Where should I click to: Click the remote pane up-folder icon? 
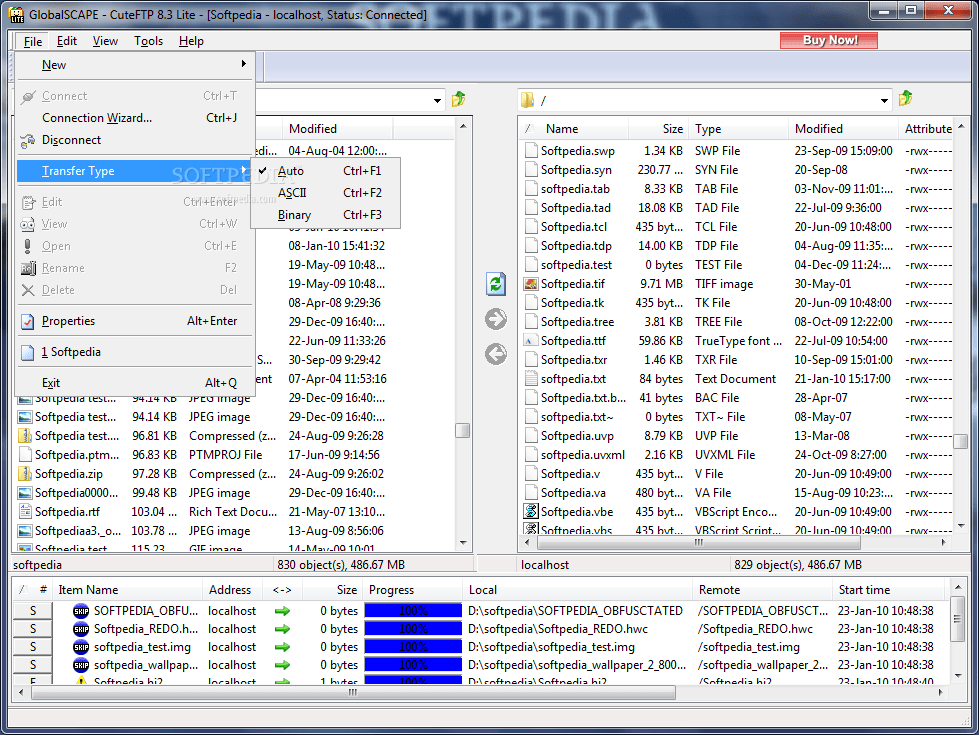point(905,99)
